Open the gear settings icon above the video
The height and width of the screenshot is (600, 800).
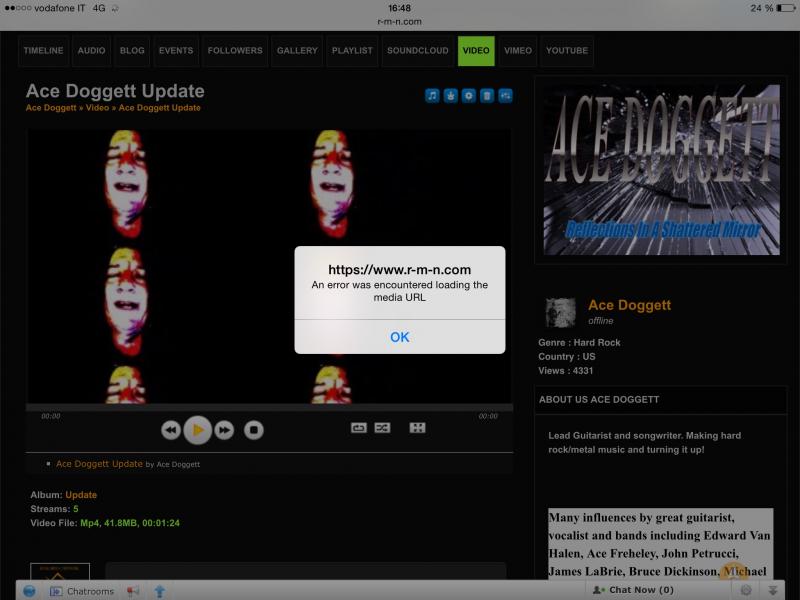click(x=468, y=96)
